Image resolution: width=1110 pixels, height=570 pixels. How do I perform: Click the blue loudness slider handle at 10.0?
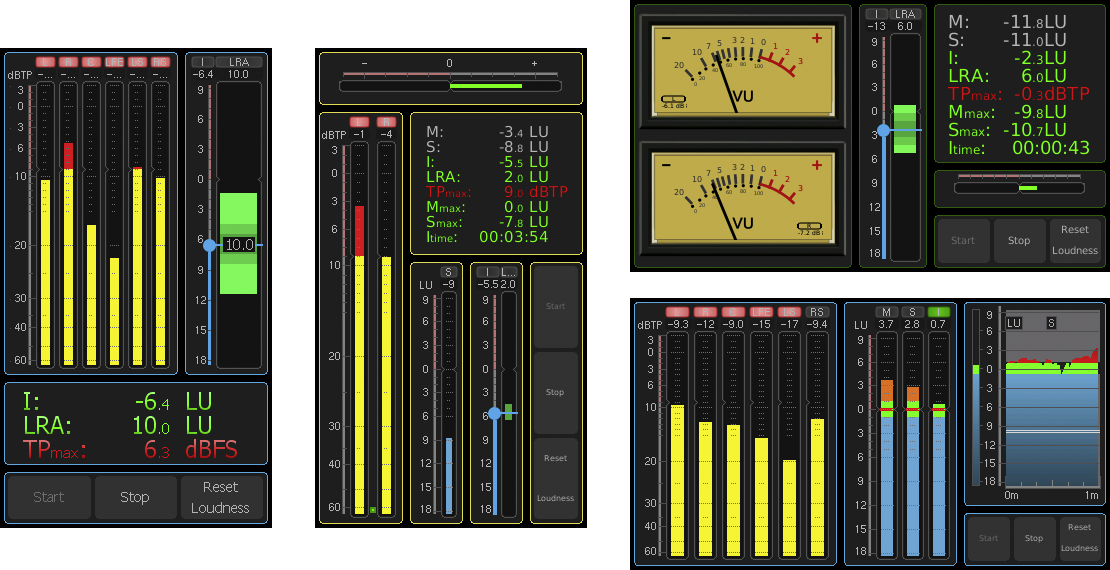click(x=209, y=245)
